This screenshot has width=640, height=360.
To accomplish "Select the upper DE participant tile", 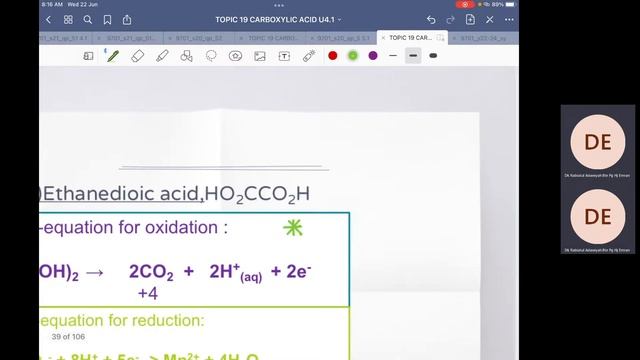I will tap(598, 142).
